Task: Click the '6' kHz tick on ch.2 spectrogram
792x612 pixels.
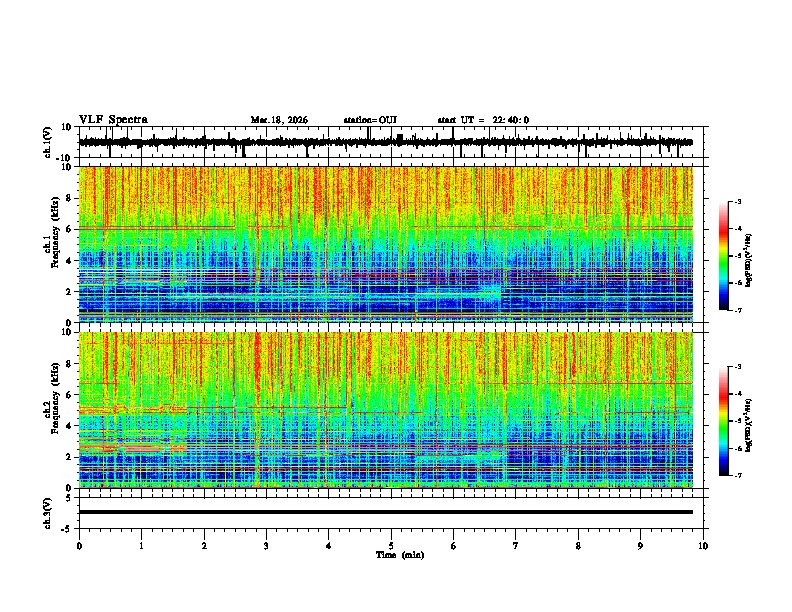Action: (x=70, y=395)
